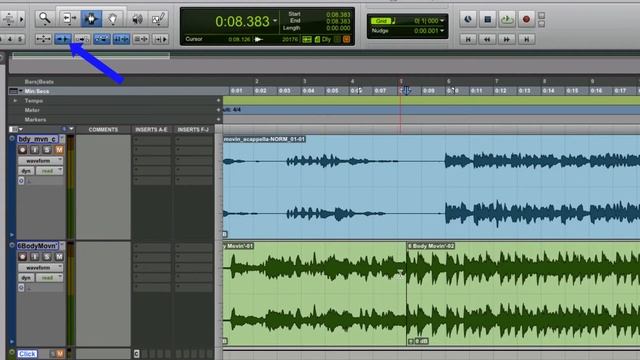Open ruler view selector beside Min:Secs
Screen dimensions: 640x360
15,91
